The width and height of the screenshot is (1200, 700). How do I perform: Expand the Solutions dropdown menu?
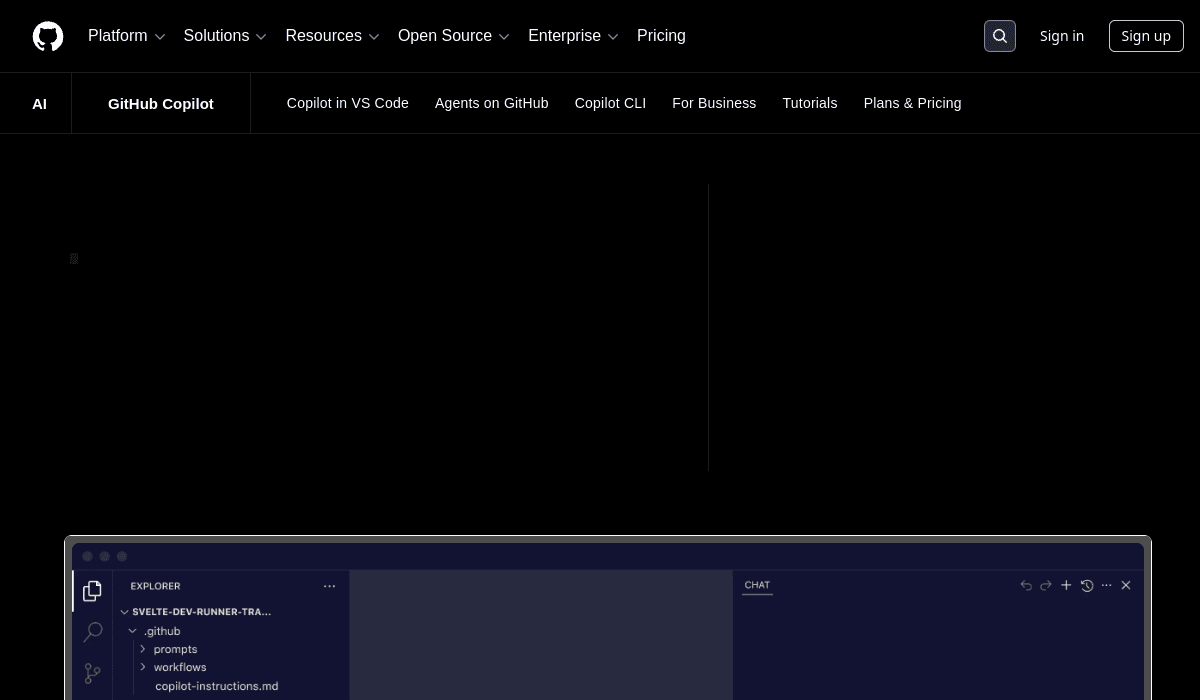pos(225,36)
